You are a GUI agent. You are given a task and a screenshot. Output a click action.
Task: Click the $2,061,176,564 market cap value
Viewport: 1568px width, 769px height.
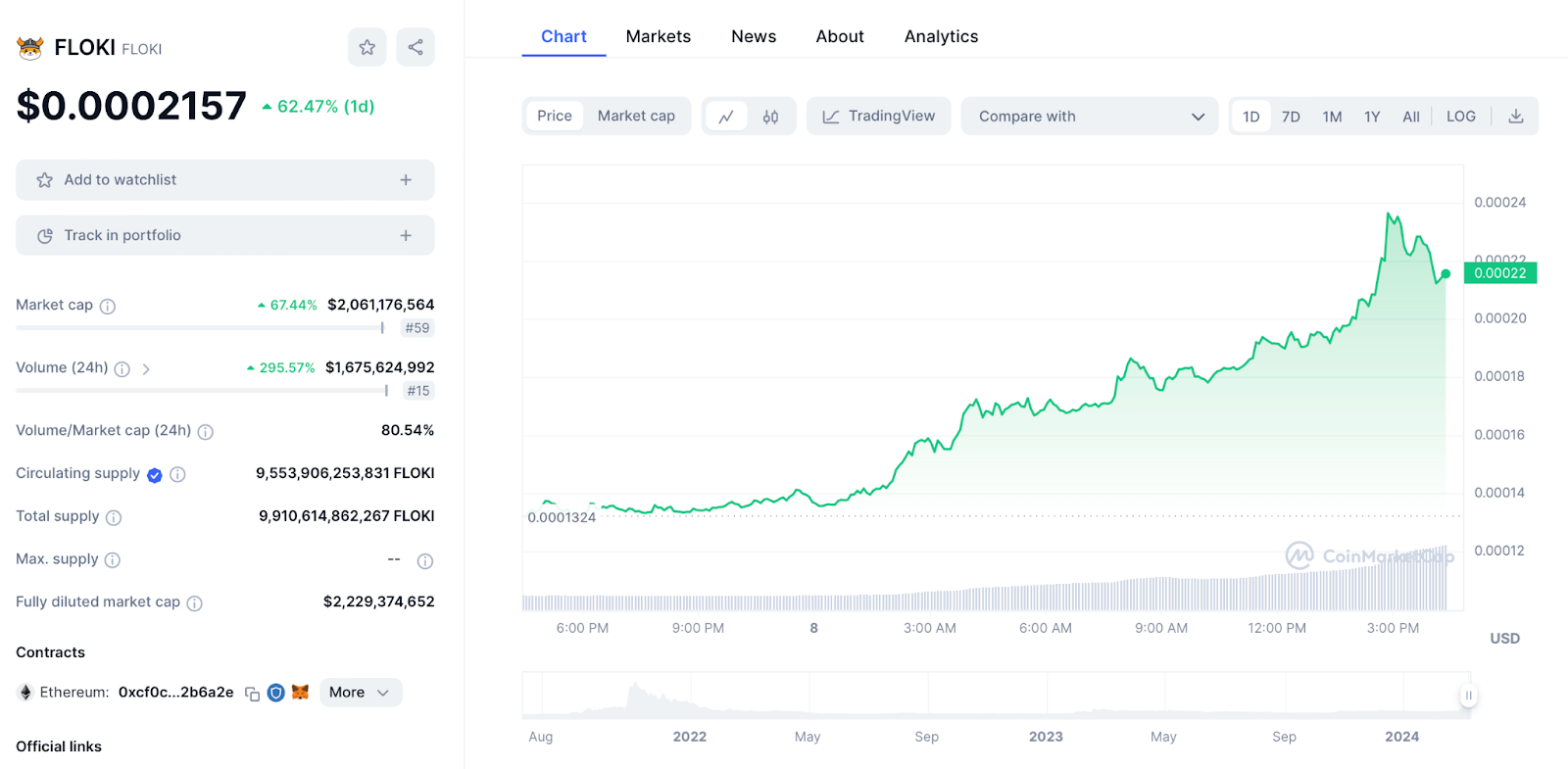coord(381,305)
